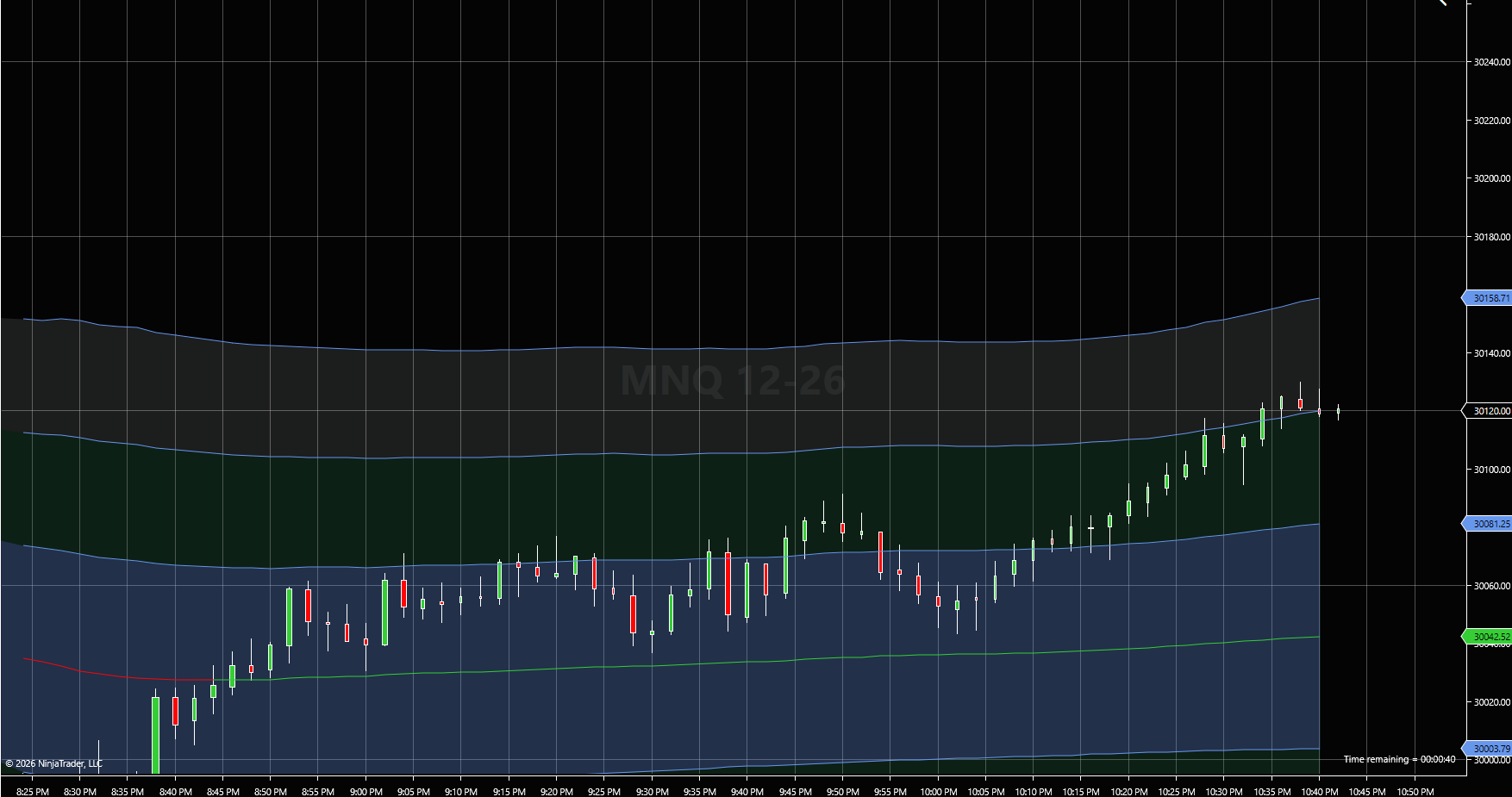Click the 30020.00 price axis label
1512x797 pixels.
pos(1491,702)
